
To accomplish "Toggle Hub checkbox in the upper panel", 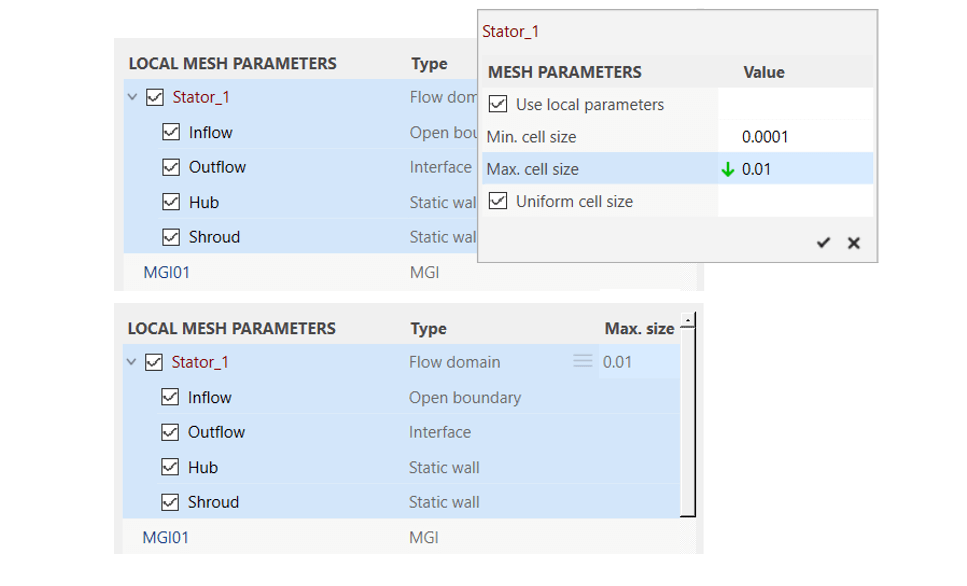I will click(x=171, y=202).
